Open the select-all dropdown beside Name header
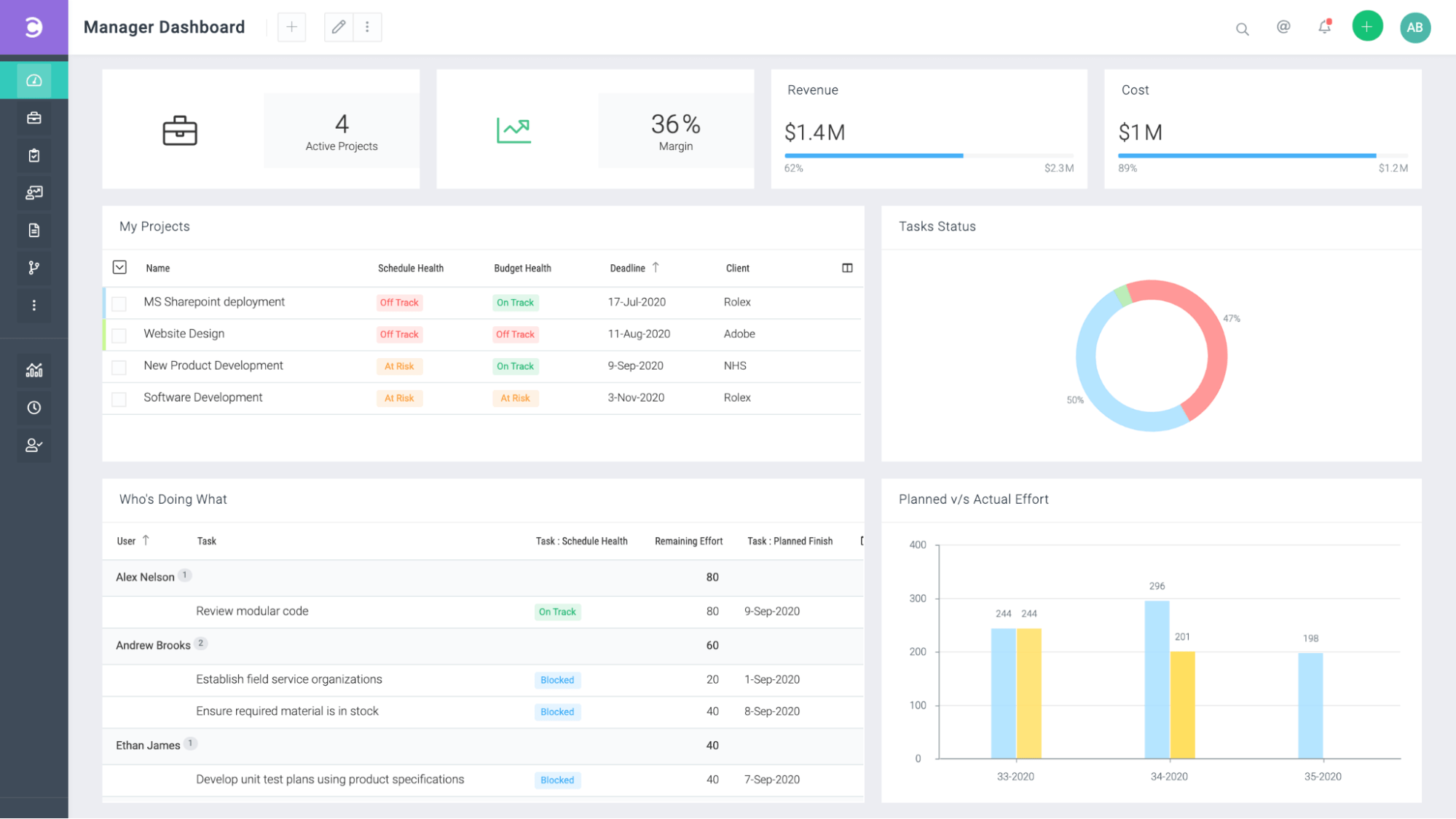This screenshot has width=1456, height=819. (120, 267)
